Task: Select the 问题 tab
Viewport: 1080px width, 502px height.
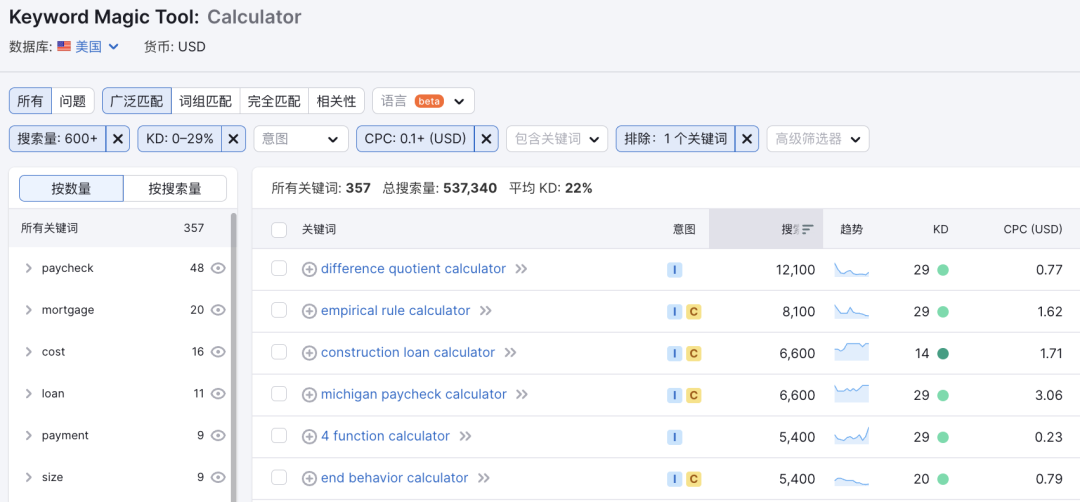Action: coord(73,101)
